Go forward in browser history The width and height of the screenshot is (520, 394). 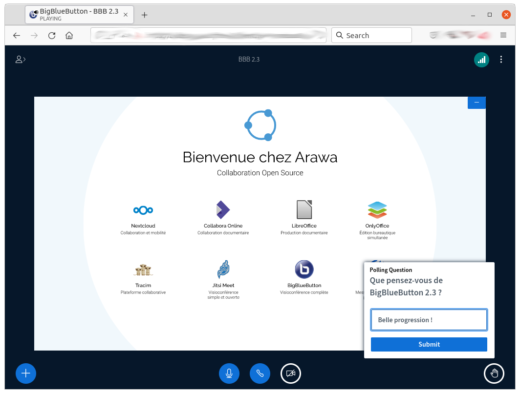click(34, 35)
